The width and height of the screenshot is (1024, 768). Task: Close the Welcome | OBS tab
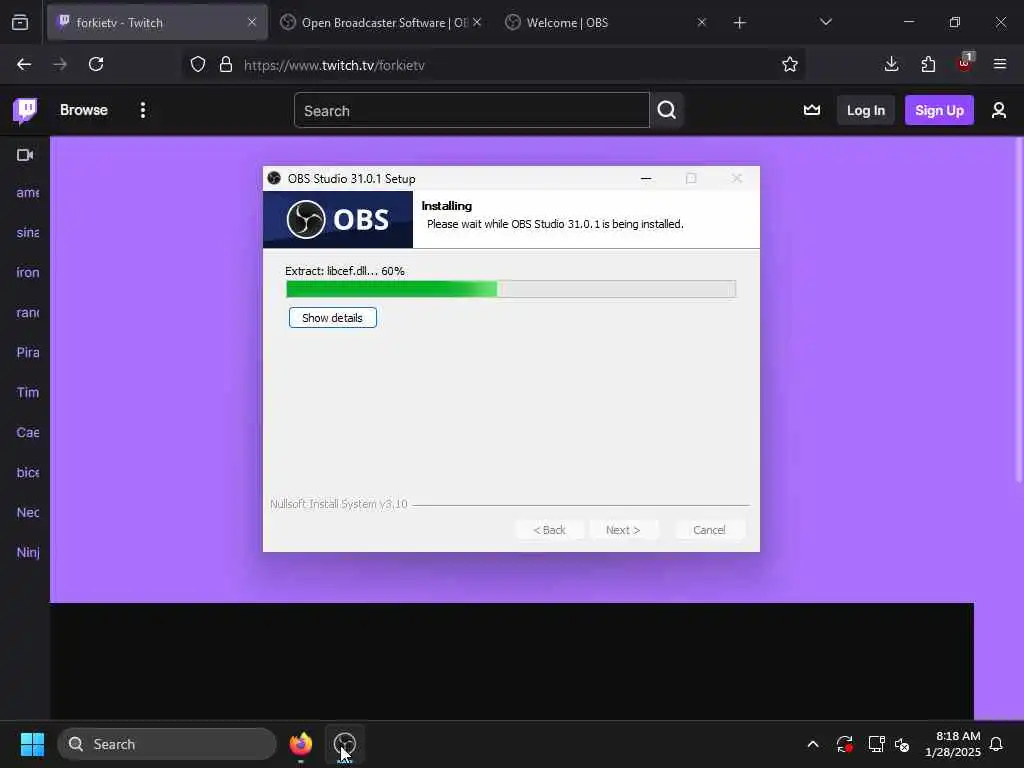tap(701, 22)
